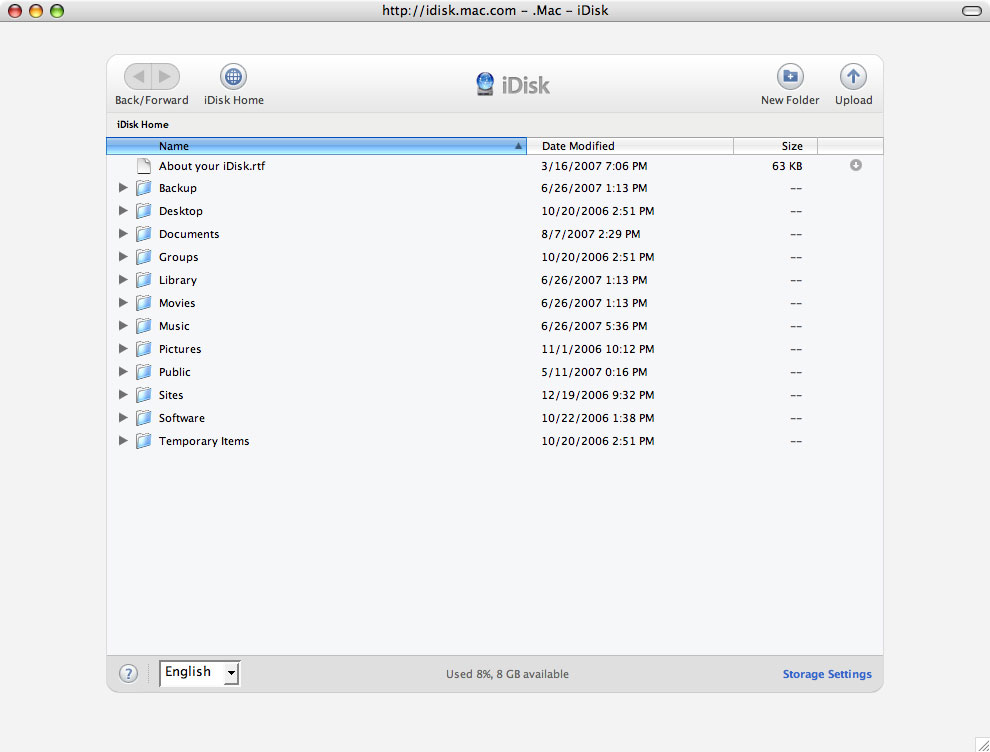Open the help question mark button
The height and width of the screenshot is (752, 990).
[128, 674]
